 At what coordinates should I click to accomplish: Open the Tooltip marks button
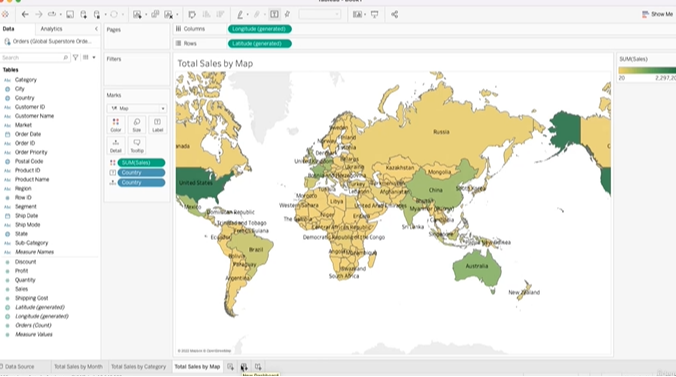click(x=137, y=145)
